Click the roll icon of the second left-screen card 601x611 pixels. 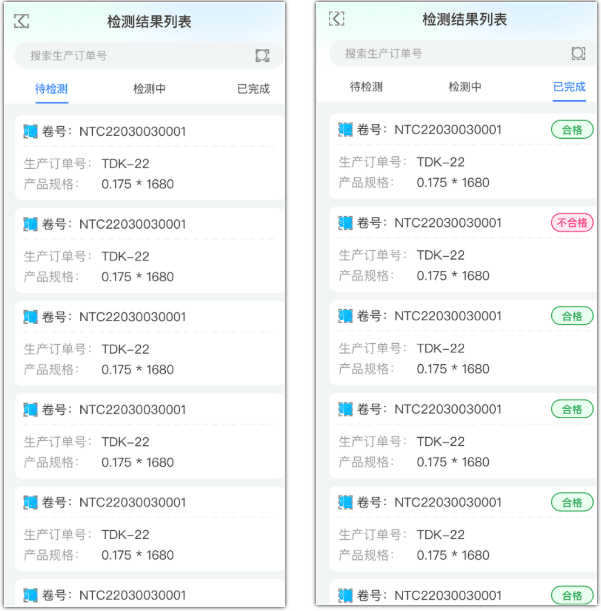(x=30, y=225)
